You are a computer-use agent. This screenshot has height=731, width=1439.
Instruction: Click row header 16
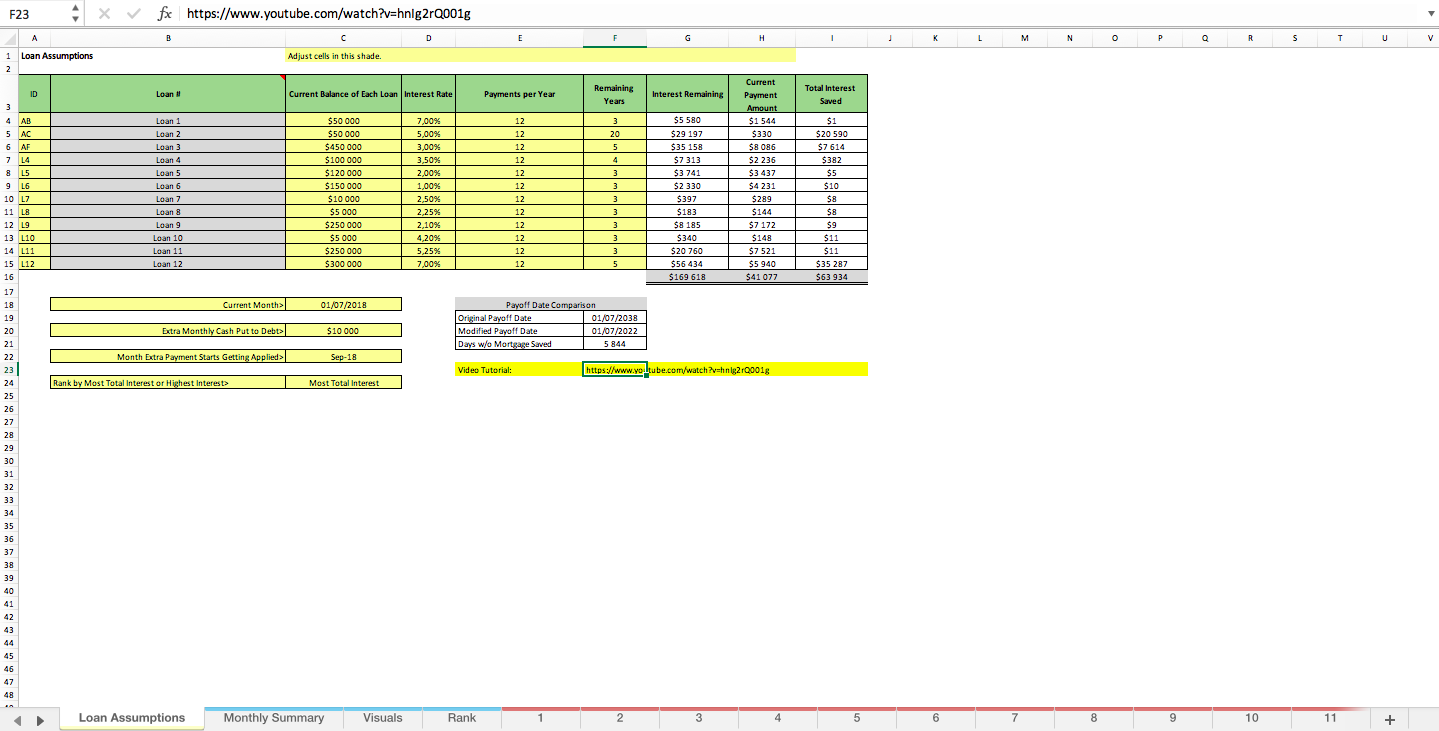pyautogui.click(x=9, y=277)
